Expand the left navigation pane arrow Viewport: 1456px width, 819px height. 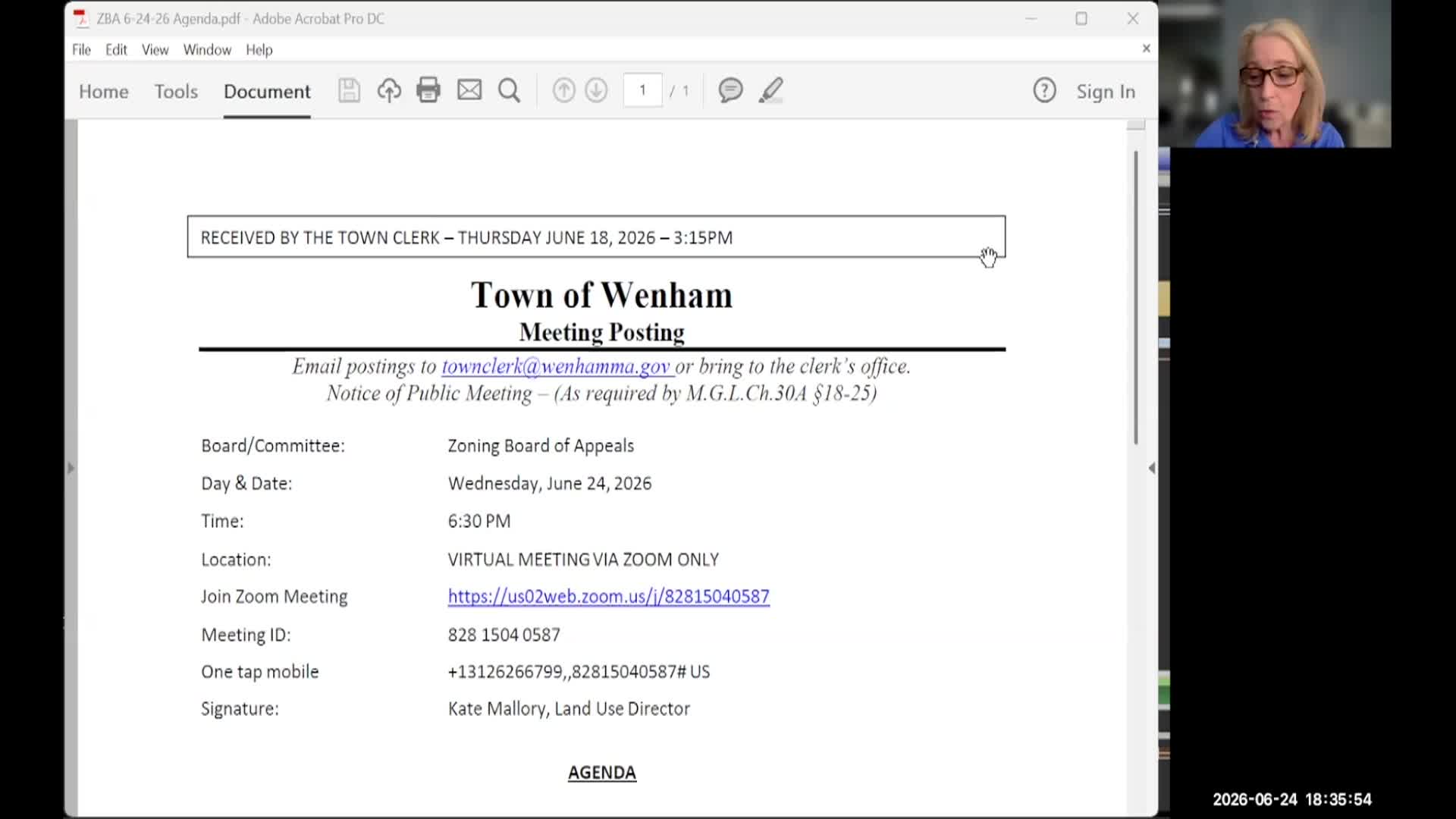(71, 468)
